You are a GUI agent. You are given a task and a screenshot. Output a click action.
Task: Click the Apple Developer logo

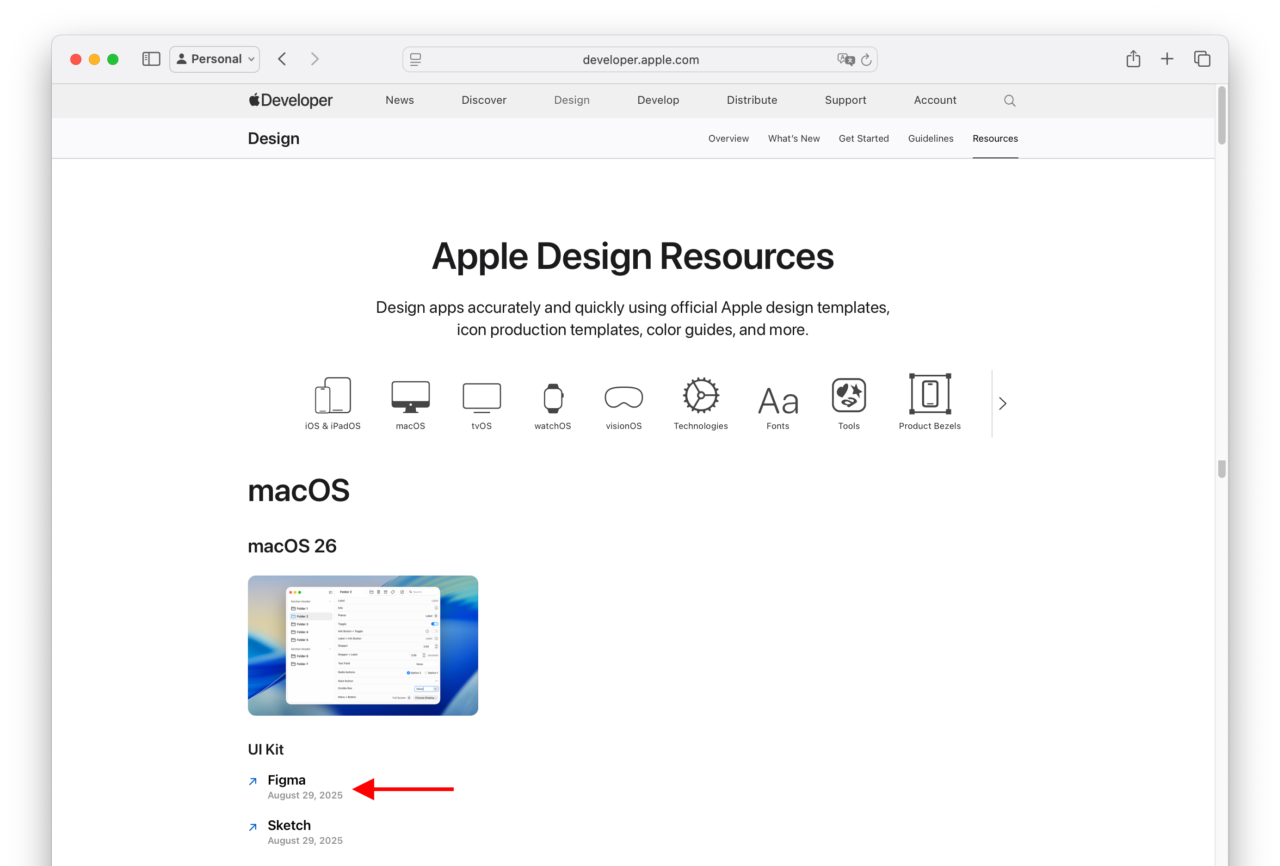290,100
